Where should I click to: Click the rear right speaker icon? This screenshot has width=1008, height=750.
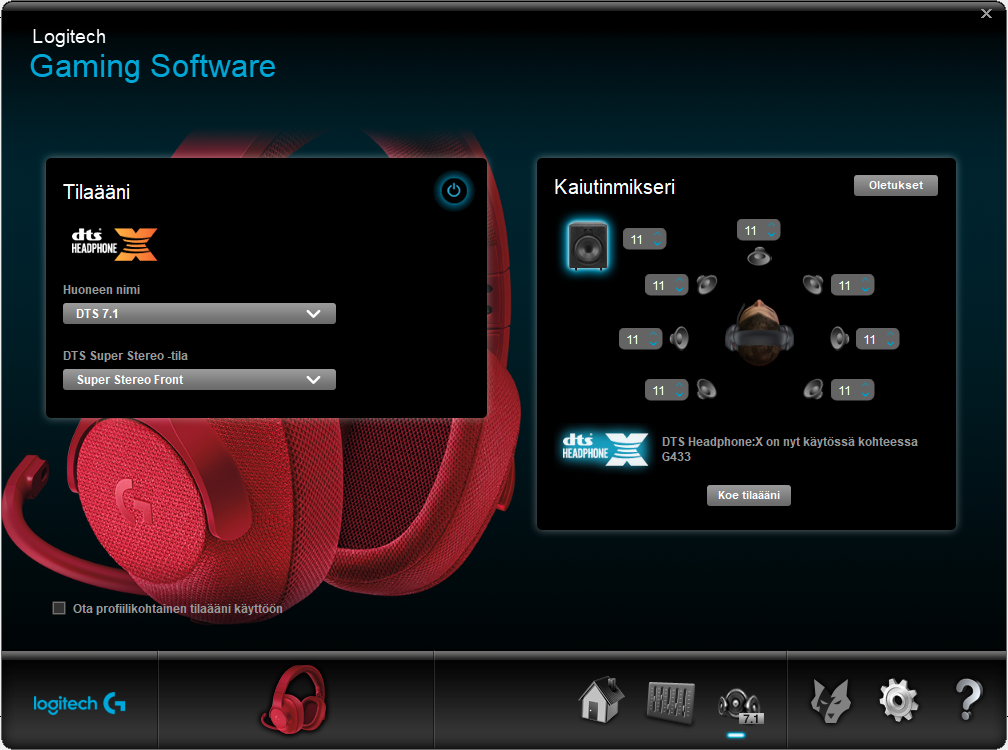coord(813,389)
